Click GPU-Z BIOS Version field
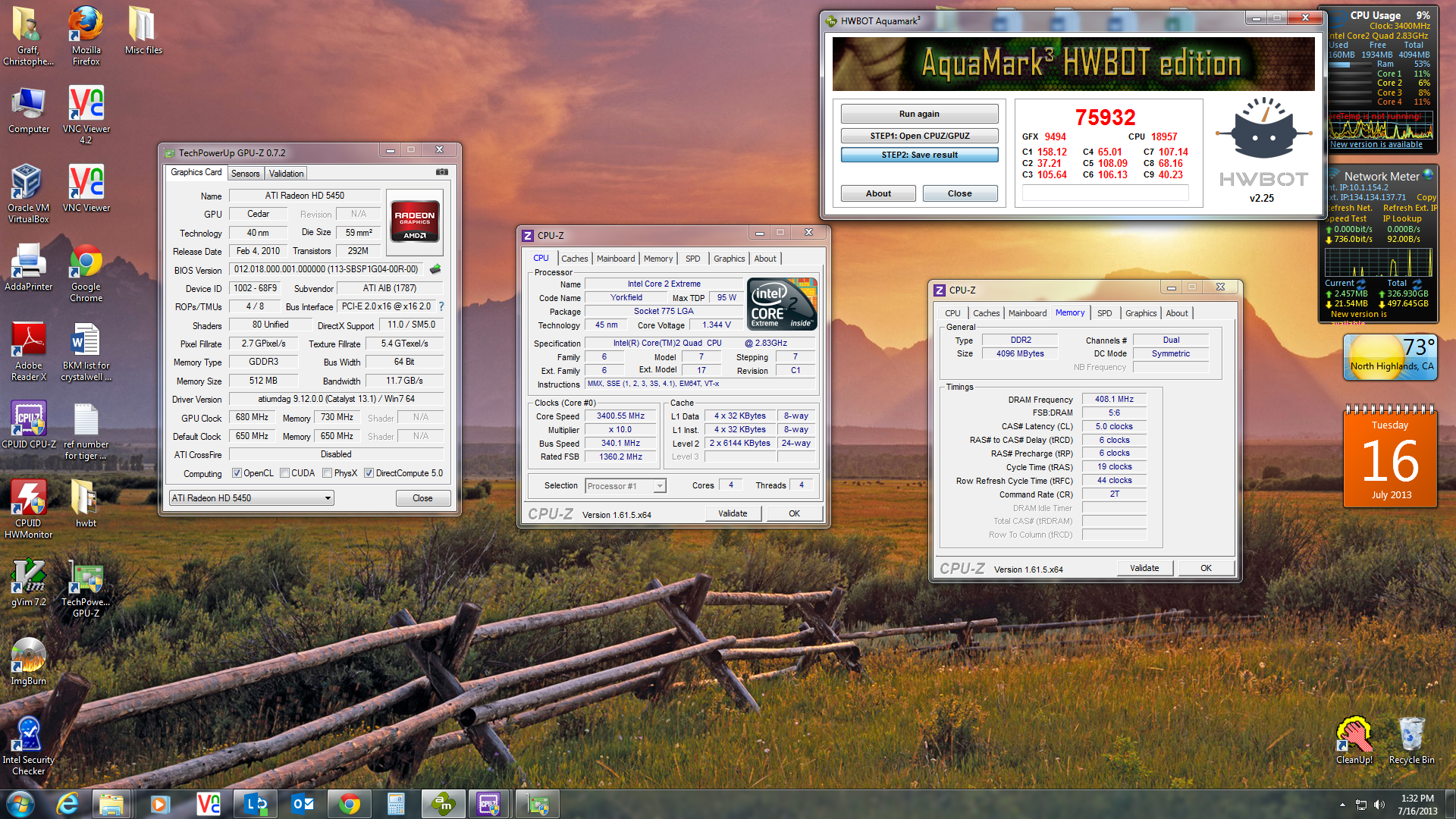The image size is (1456, 819). tap(327, 269)
